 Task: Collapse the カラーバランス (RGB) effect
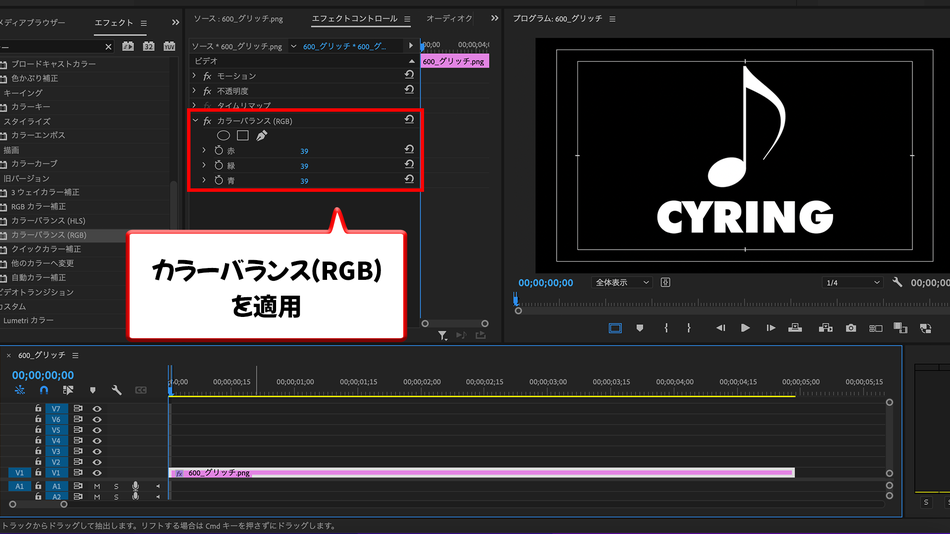tap(195, 121)
